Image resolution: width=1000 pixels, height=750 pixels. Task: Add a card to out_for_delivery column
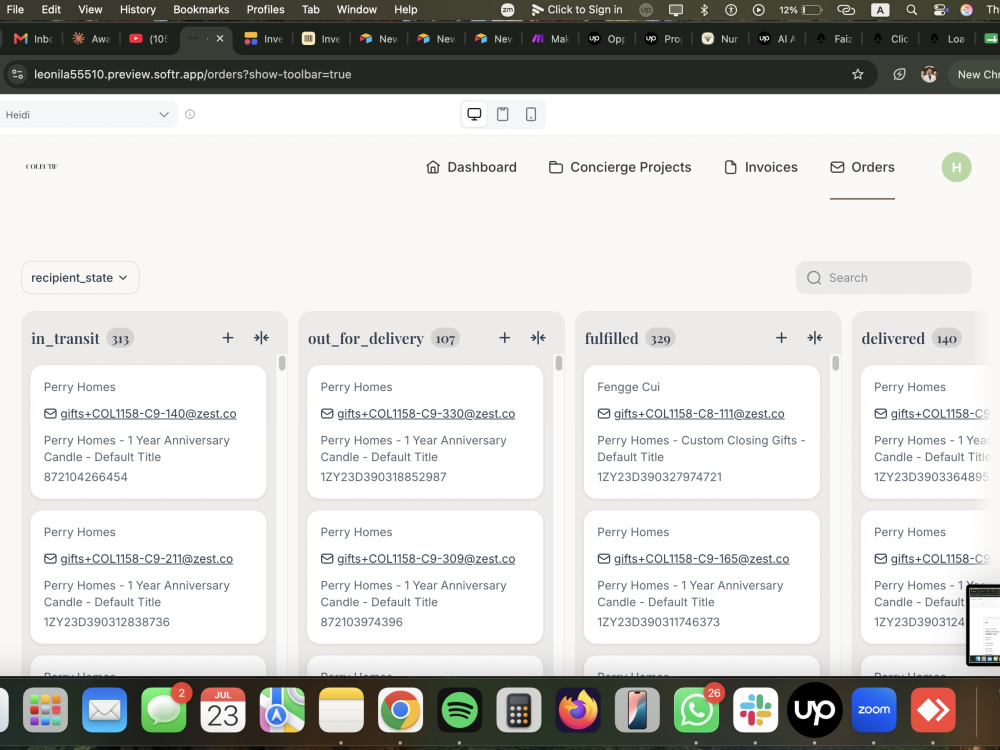coord(504,338)
